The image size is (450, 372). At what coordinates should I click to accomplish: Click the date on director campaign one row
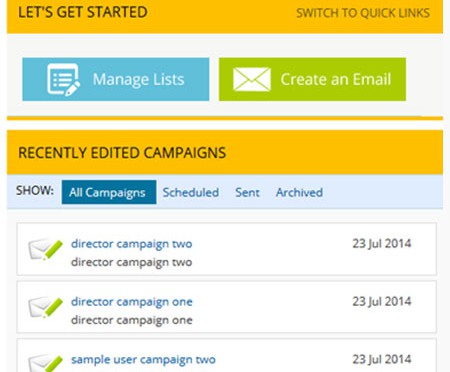click(382, 301)
